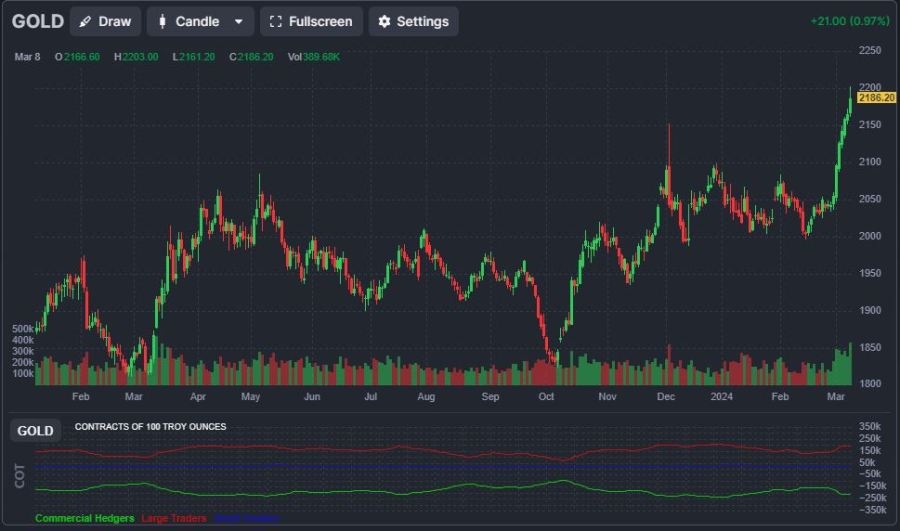Click the Settings gear icon

click(x=384, y=21)
